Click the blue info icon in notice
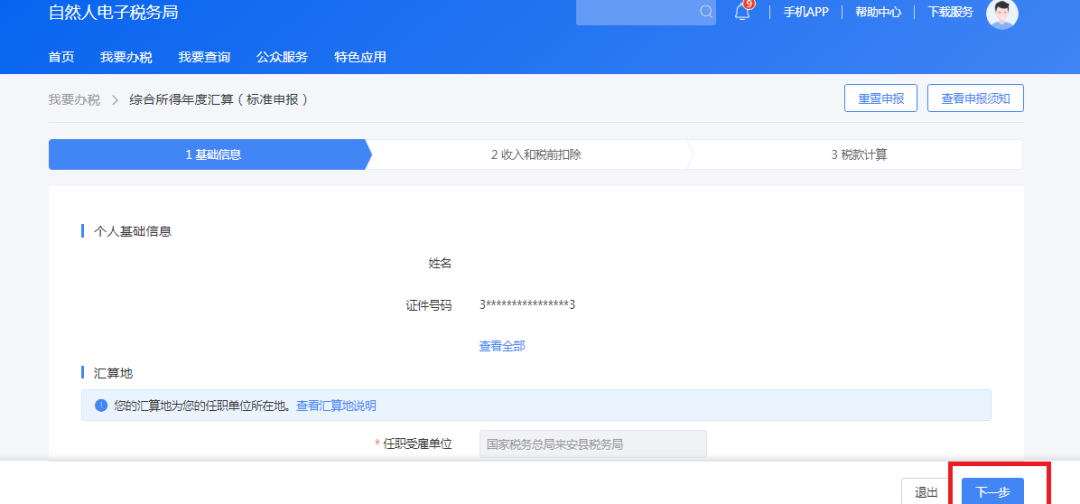Screen dimensions: 1080x504 tap(100, 406)
